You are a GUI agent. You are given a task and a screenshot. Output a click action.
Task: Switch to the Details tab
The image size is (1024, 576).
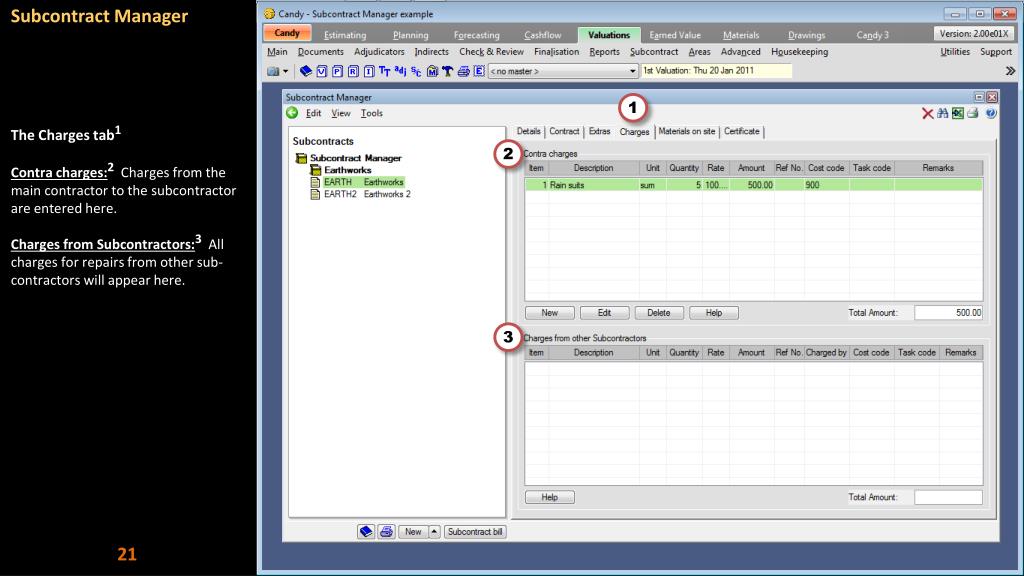click(528, 131)
